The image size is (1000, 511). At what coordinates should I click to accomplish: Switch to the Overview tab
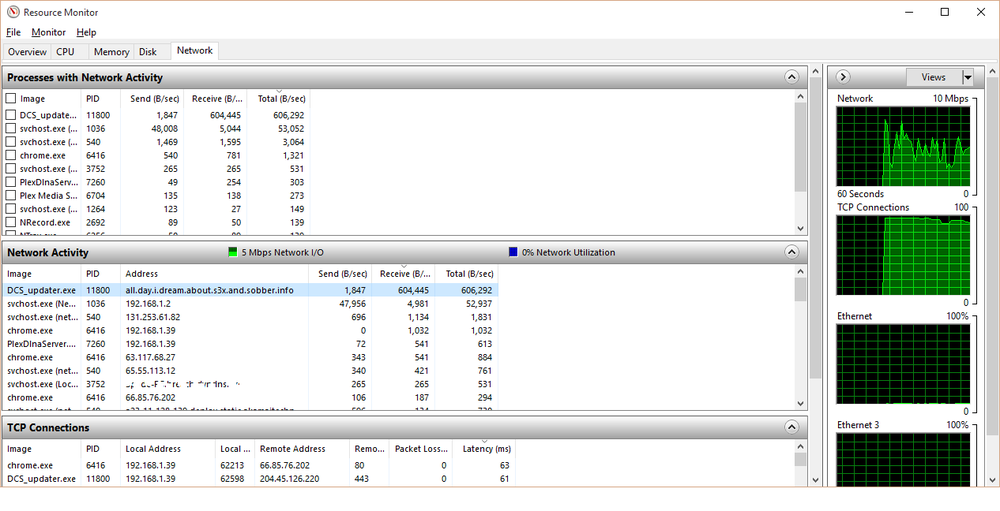point(27,52)
